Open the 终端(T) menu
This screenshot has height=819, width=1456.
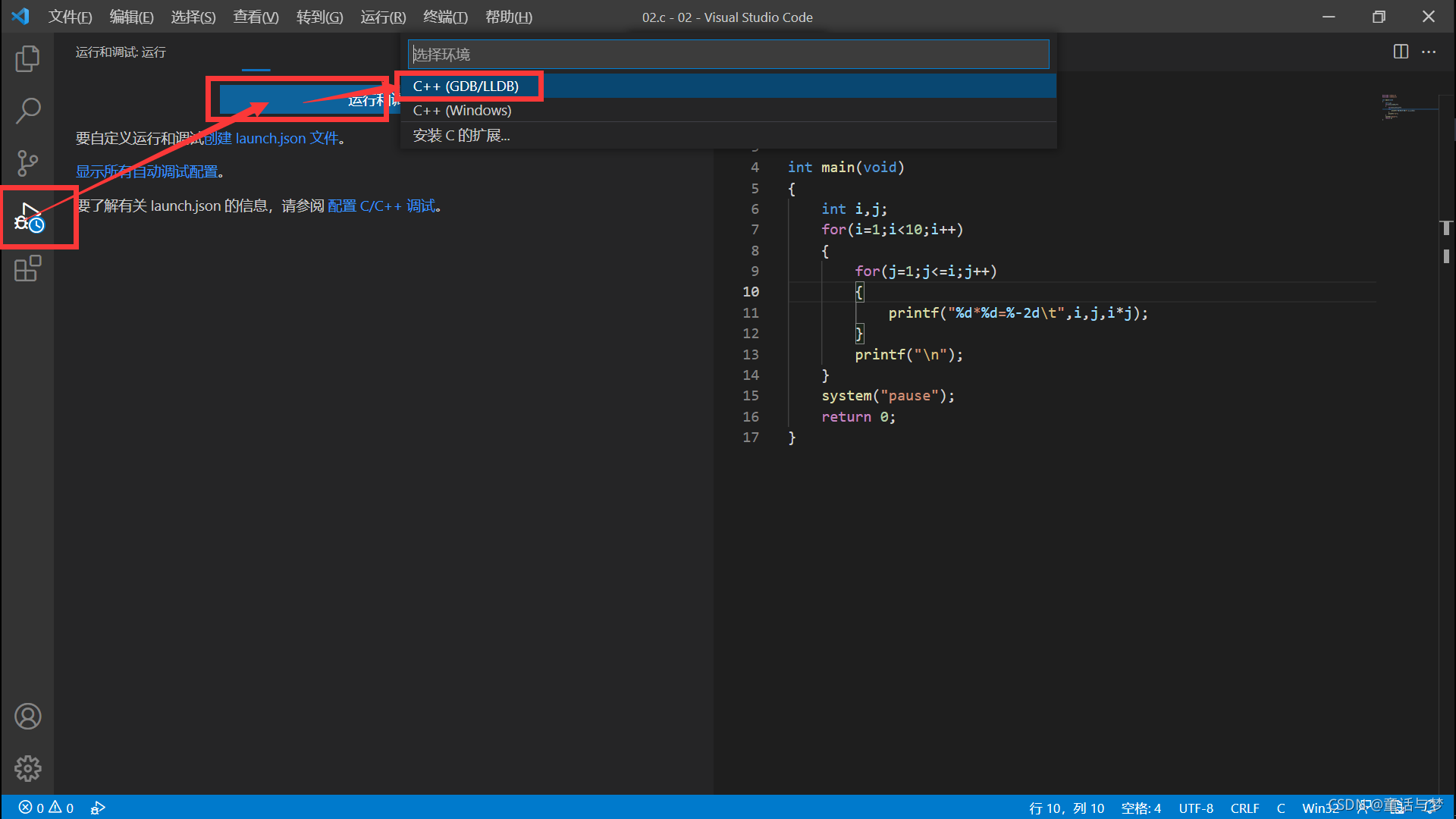(x=445, y=17)
